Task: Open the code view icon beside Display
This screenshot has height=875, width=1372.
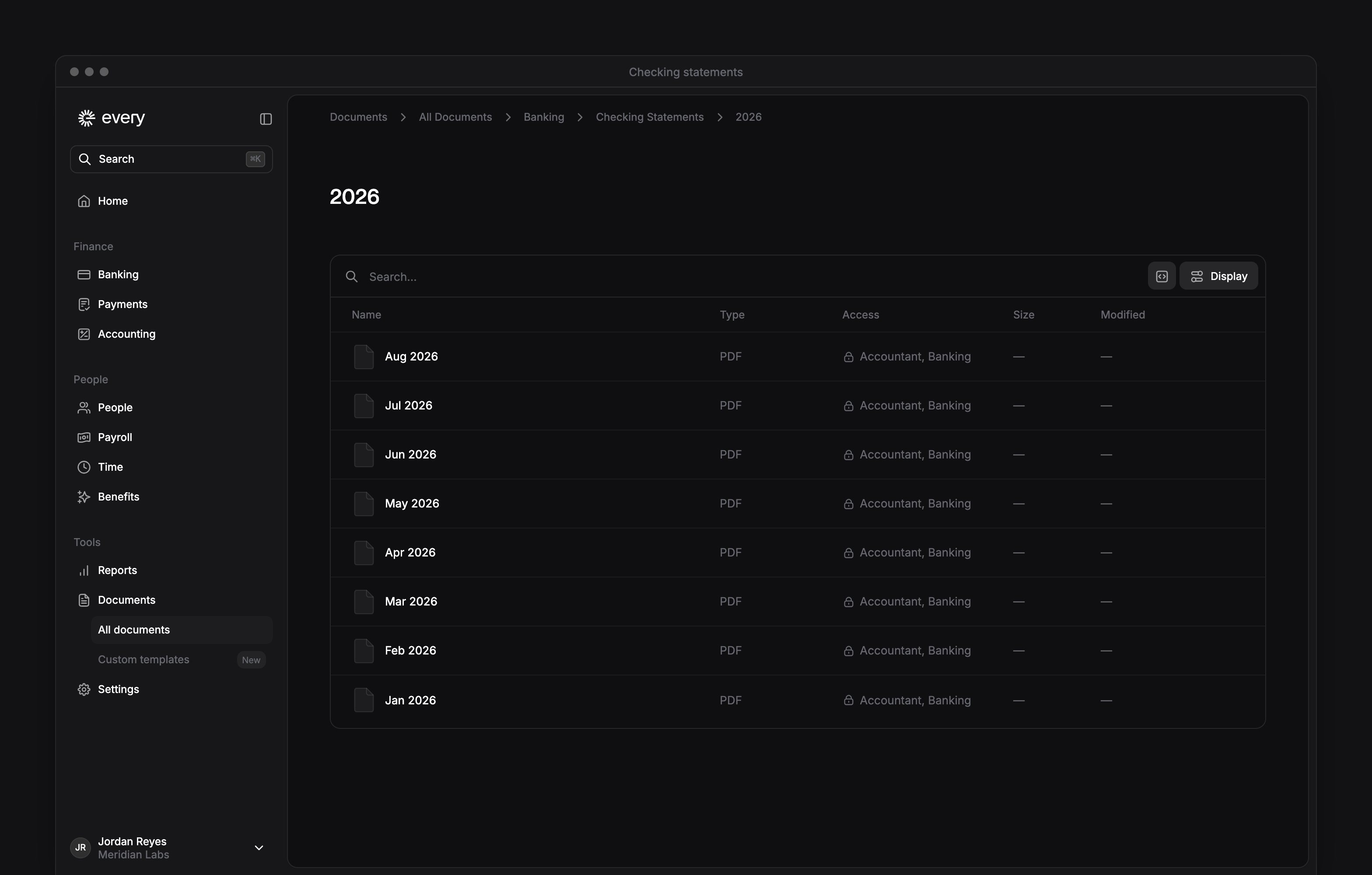Action: 1161,276
